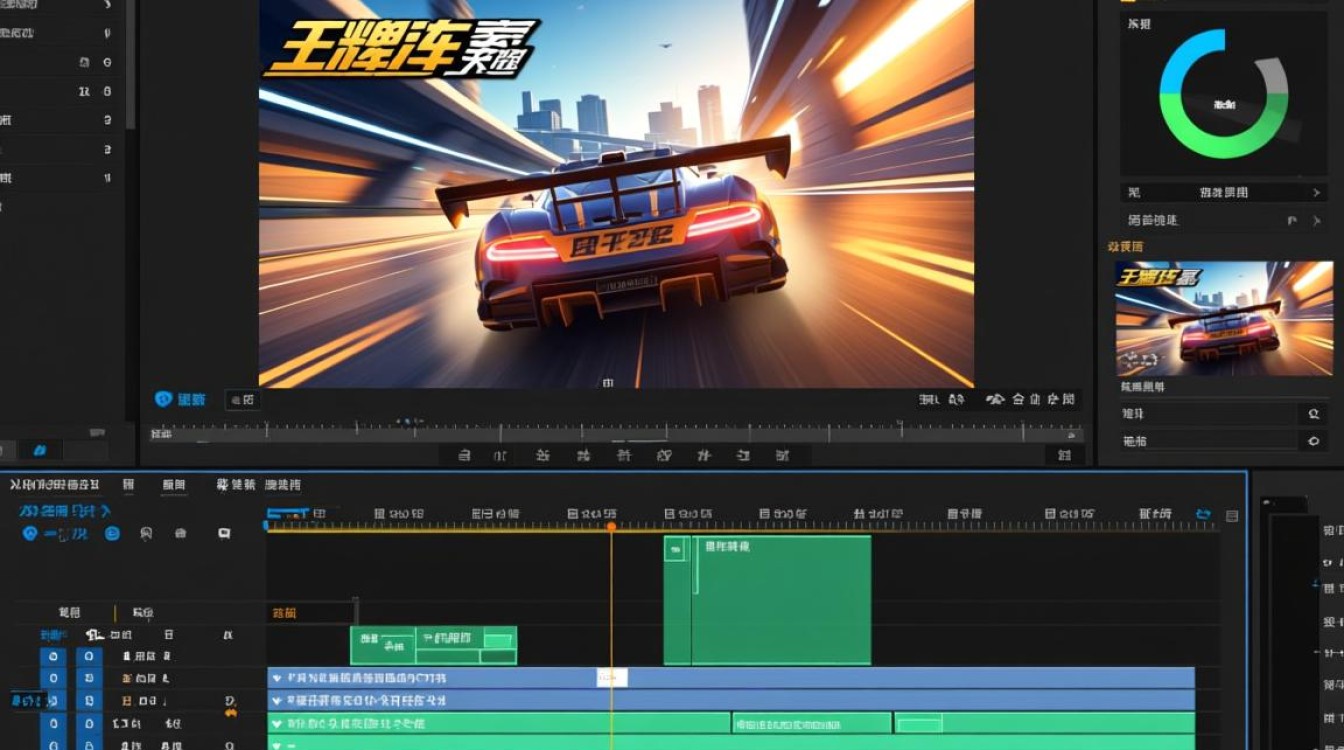The height and width of the screenshot is (750, 1344).
Task: Click the second blue circle icon in timeline toolbar
Action: (x=112, y=534)
